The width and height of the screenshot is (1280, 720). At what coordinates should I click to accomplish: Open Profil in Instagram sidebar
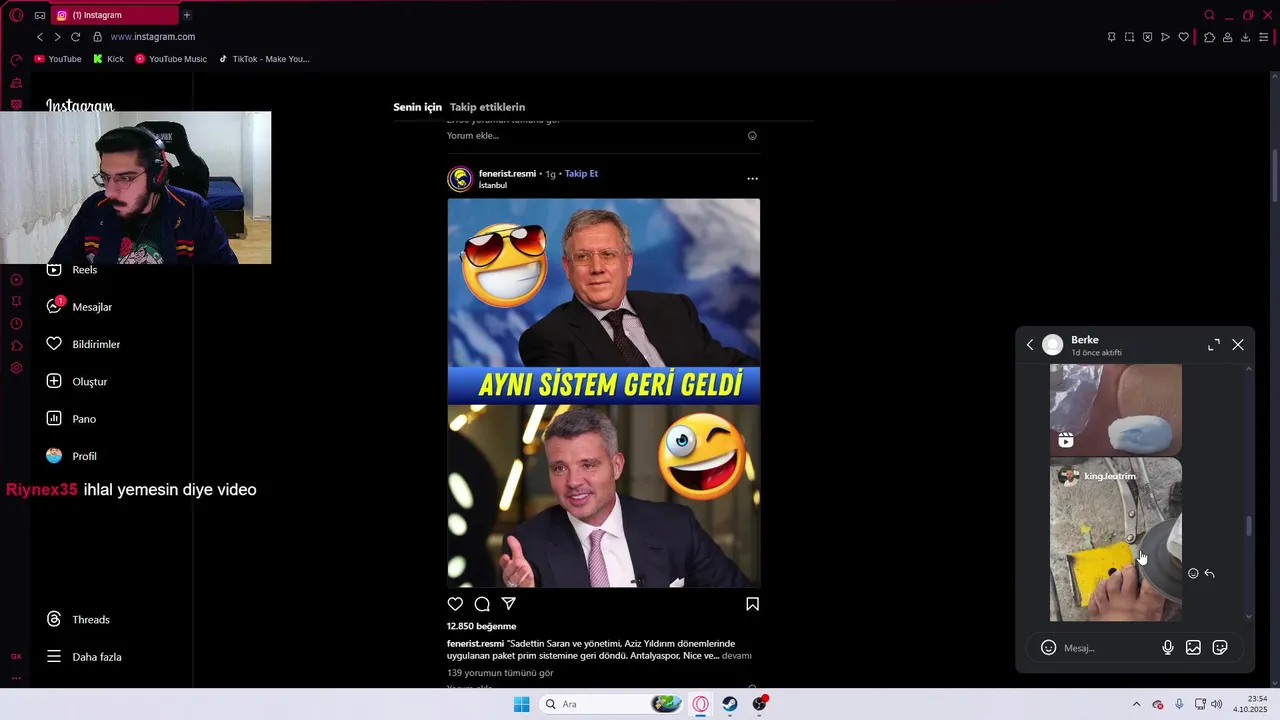pos(70,456)
